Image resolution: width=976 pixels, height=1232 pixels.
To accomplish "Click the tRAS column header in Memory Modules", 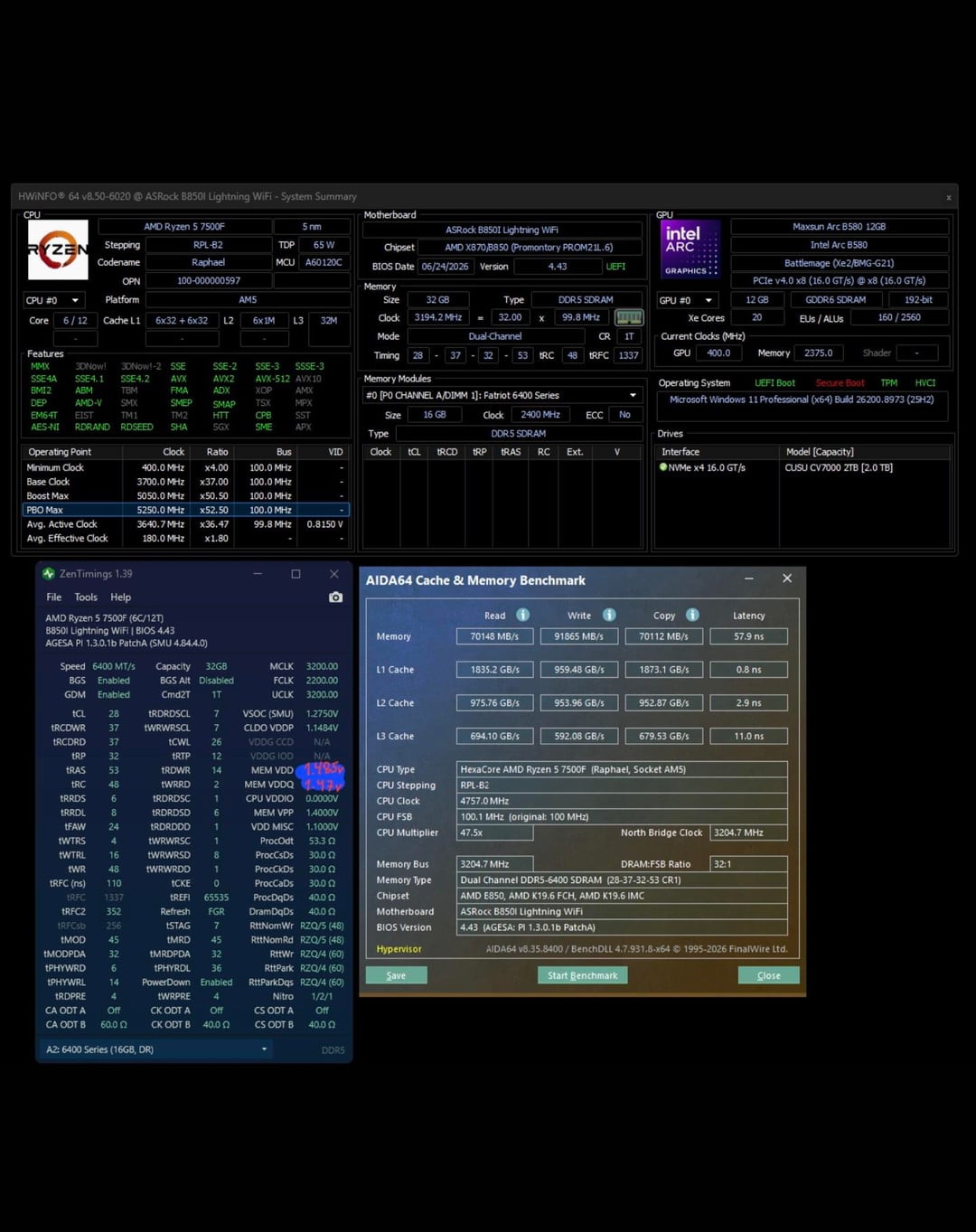I will click(511, 452).
